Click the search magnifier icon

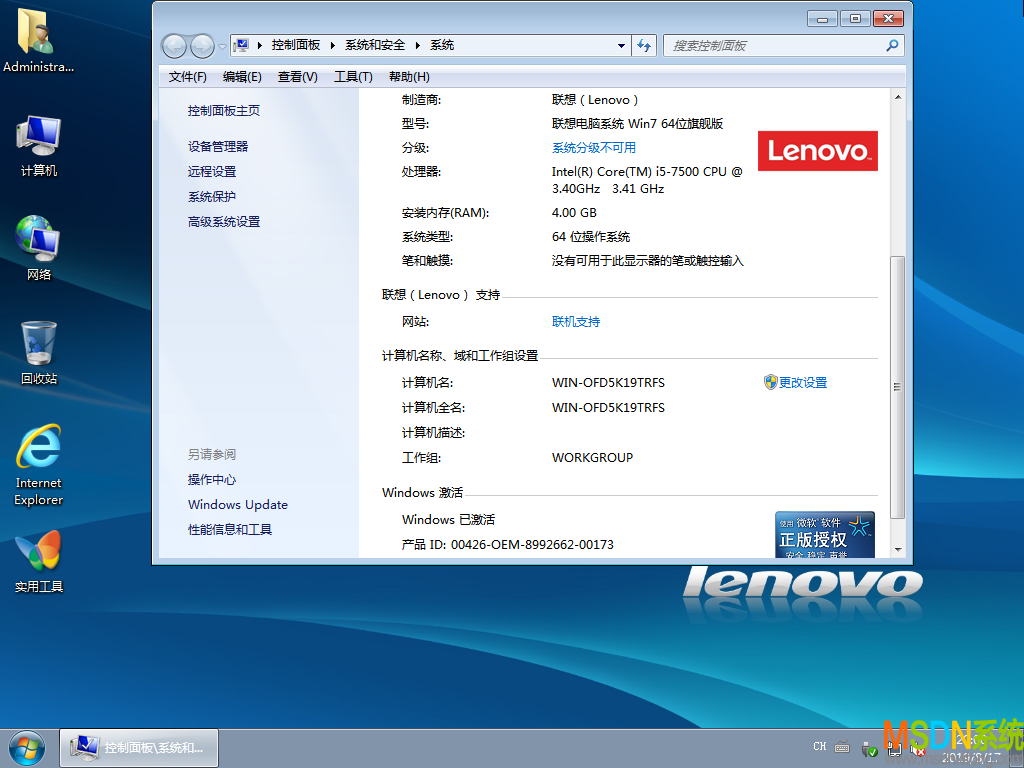(x=892, y=45)
